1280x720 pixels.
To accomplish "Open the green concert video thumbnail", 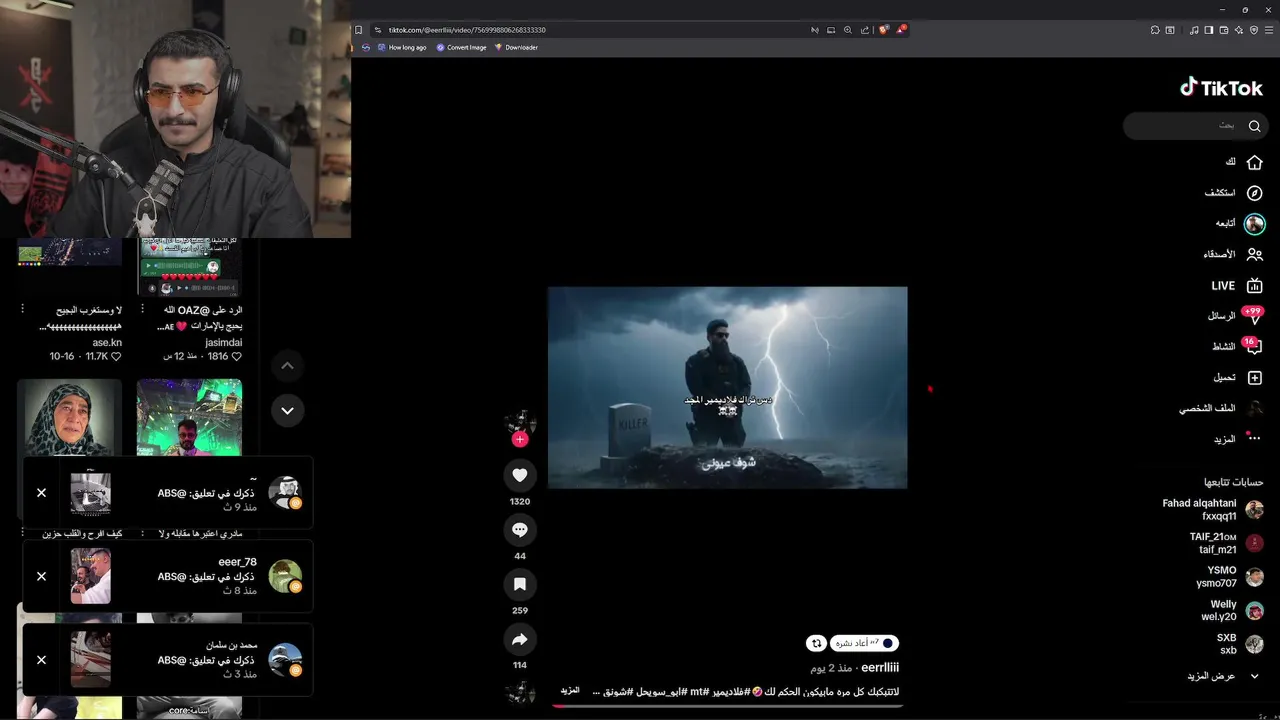I will point(189,417).
